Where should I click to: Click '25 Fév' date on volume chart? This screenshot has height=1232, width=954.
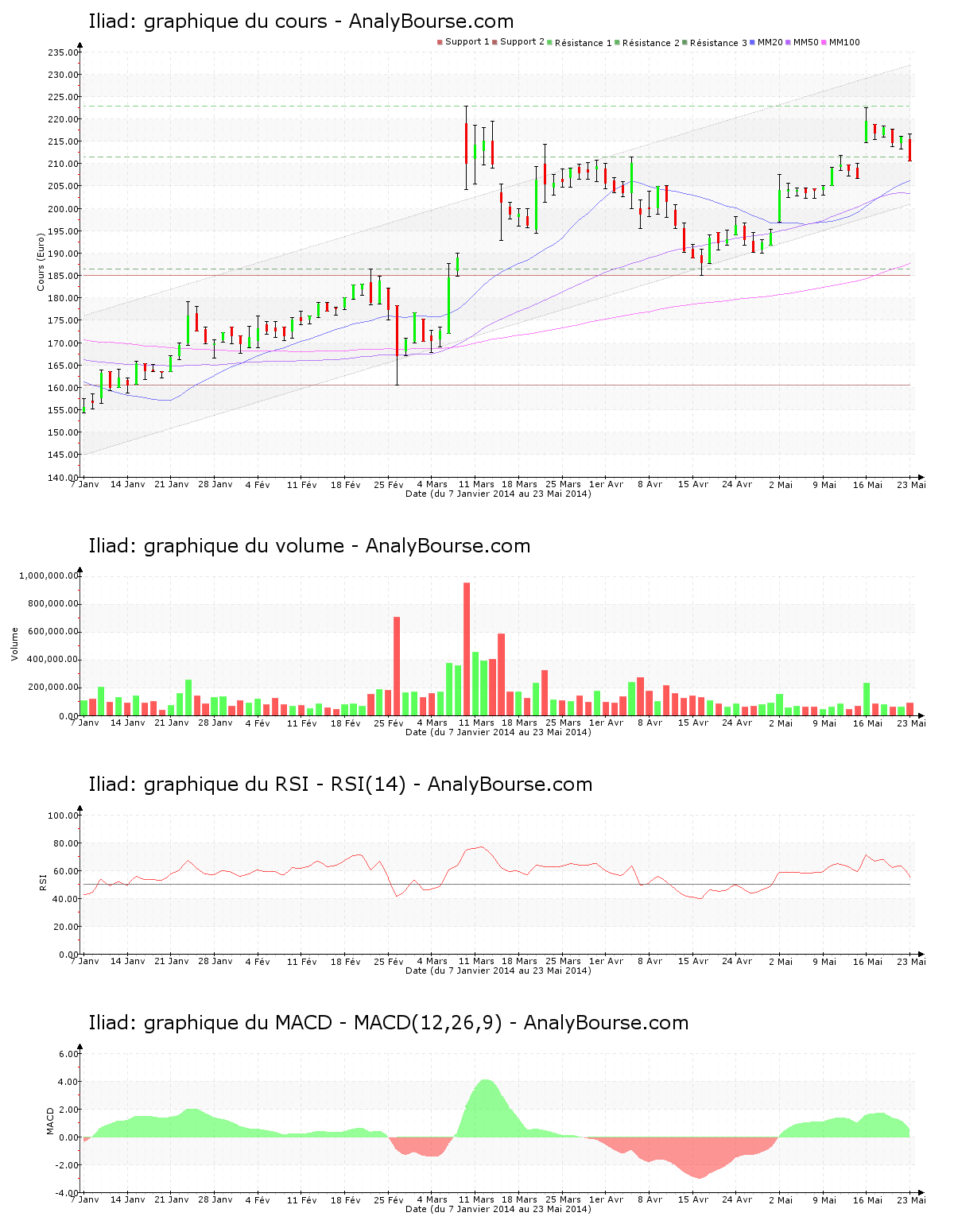click(x=389, y=723)
